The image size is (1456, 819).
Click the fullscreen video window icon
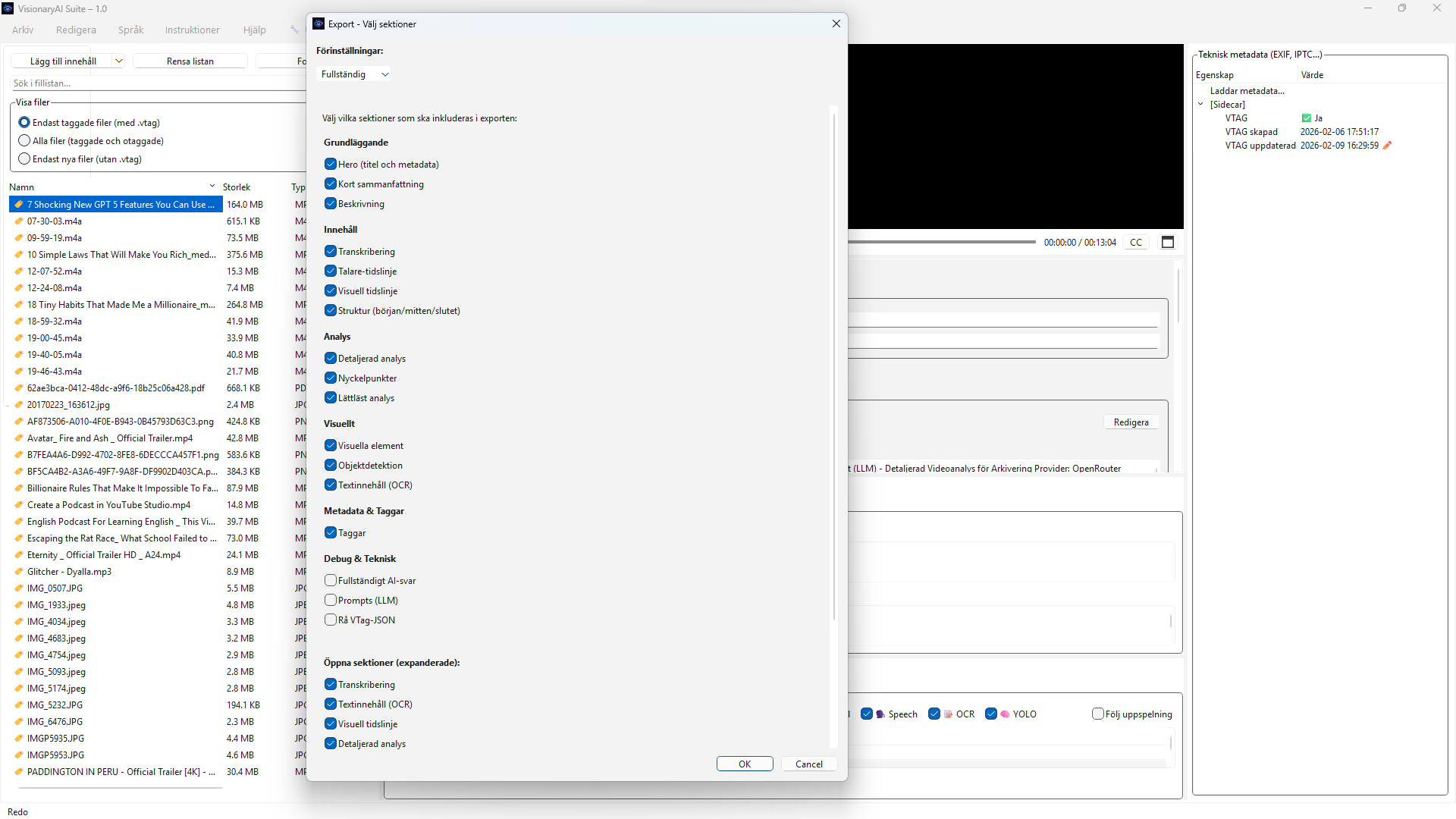[1168, 242]
